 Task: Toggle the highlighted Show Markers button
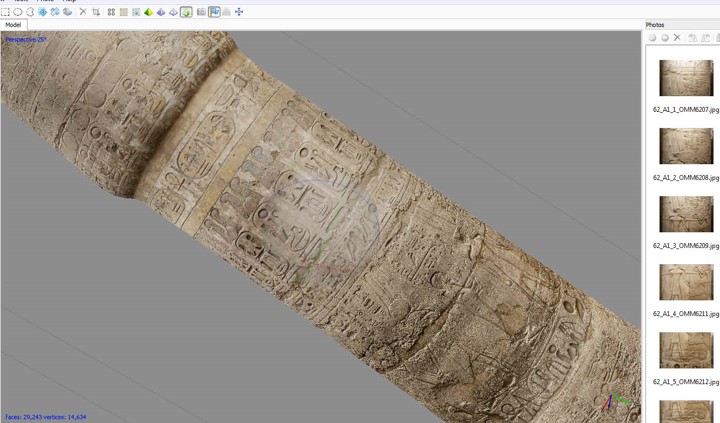[x=214, y=12]
